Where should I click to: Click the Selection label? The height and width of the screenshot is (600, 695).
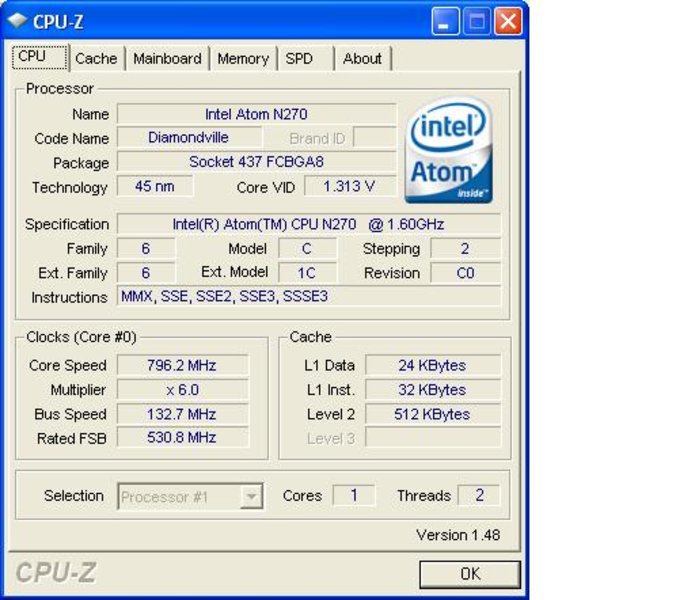tap(74, 496)
